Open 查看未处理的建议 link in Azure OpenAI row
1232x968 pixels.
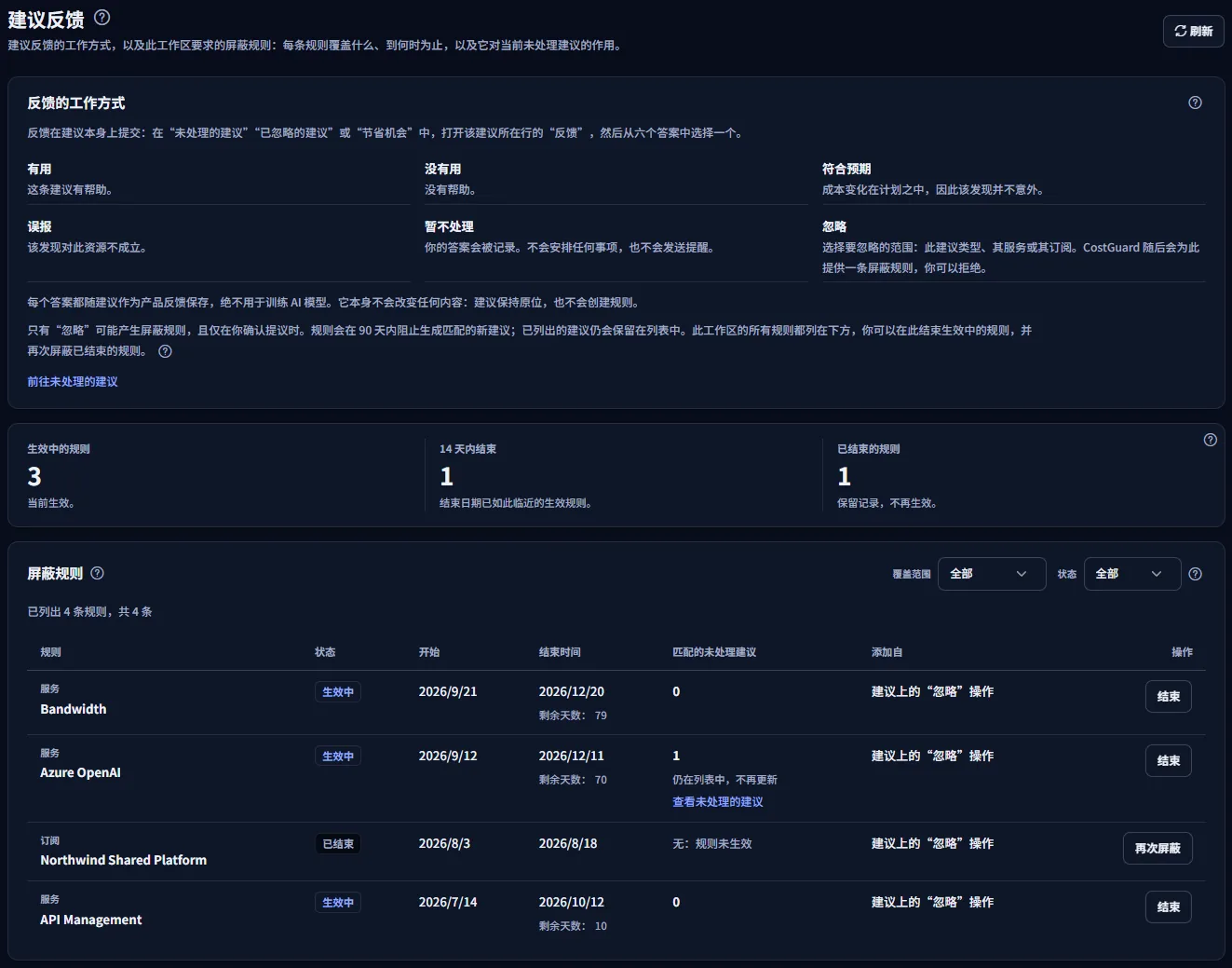717,801
